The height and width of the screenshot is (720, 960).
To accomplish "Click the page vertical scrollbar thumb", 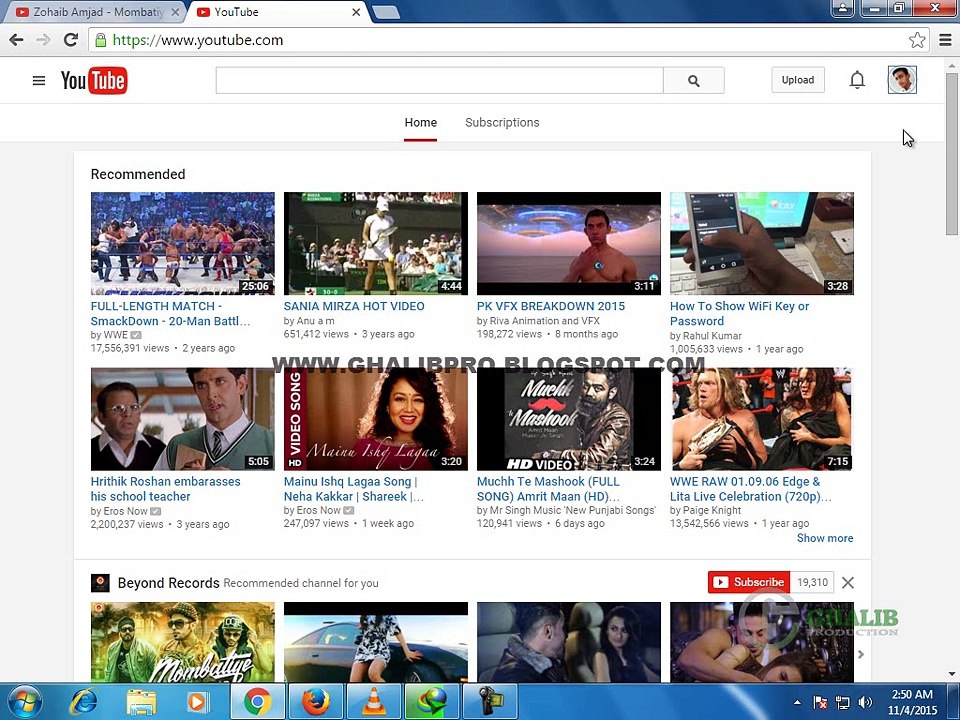I will 952,153.
